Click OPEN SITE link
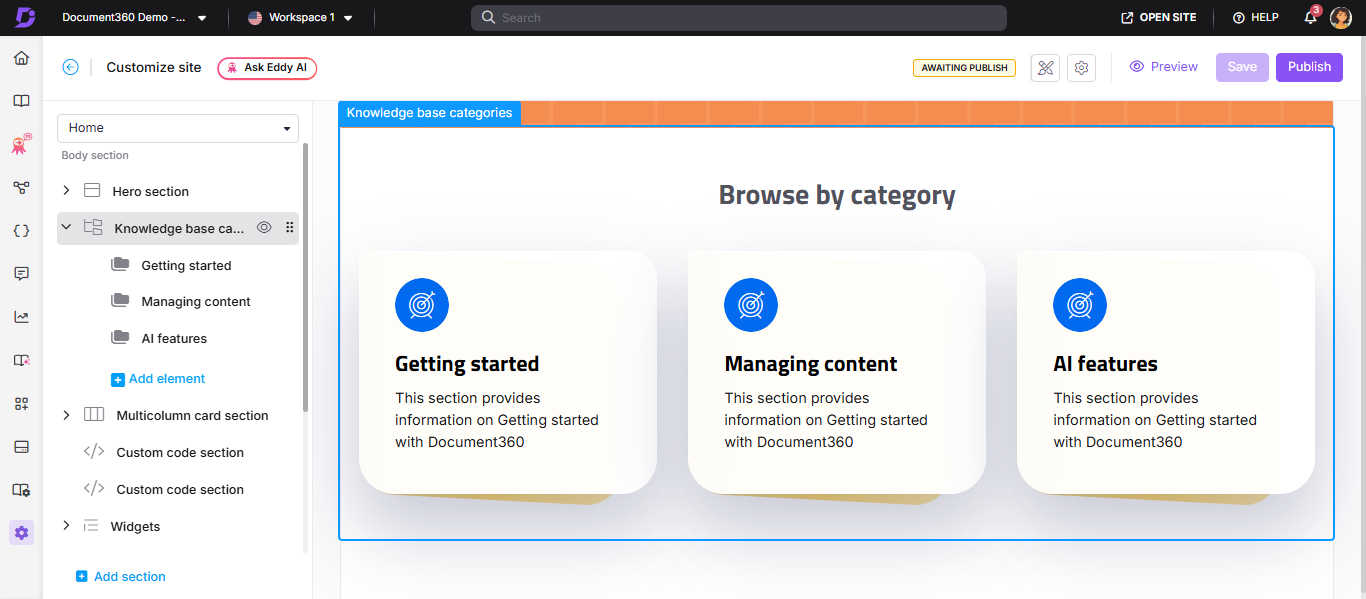1366x599 pixels. (x=1159, y=17)
